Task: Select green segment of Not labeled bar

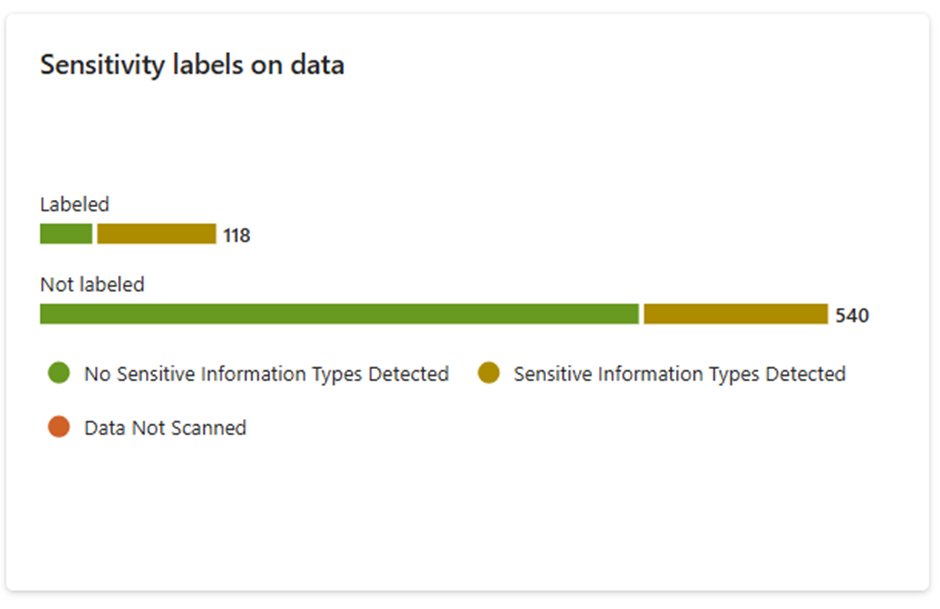Action: point(338,314)
